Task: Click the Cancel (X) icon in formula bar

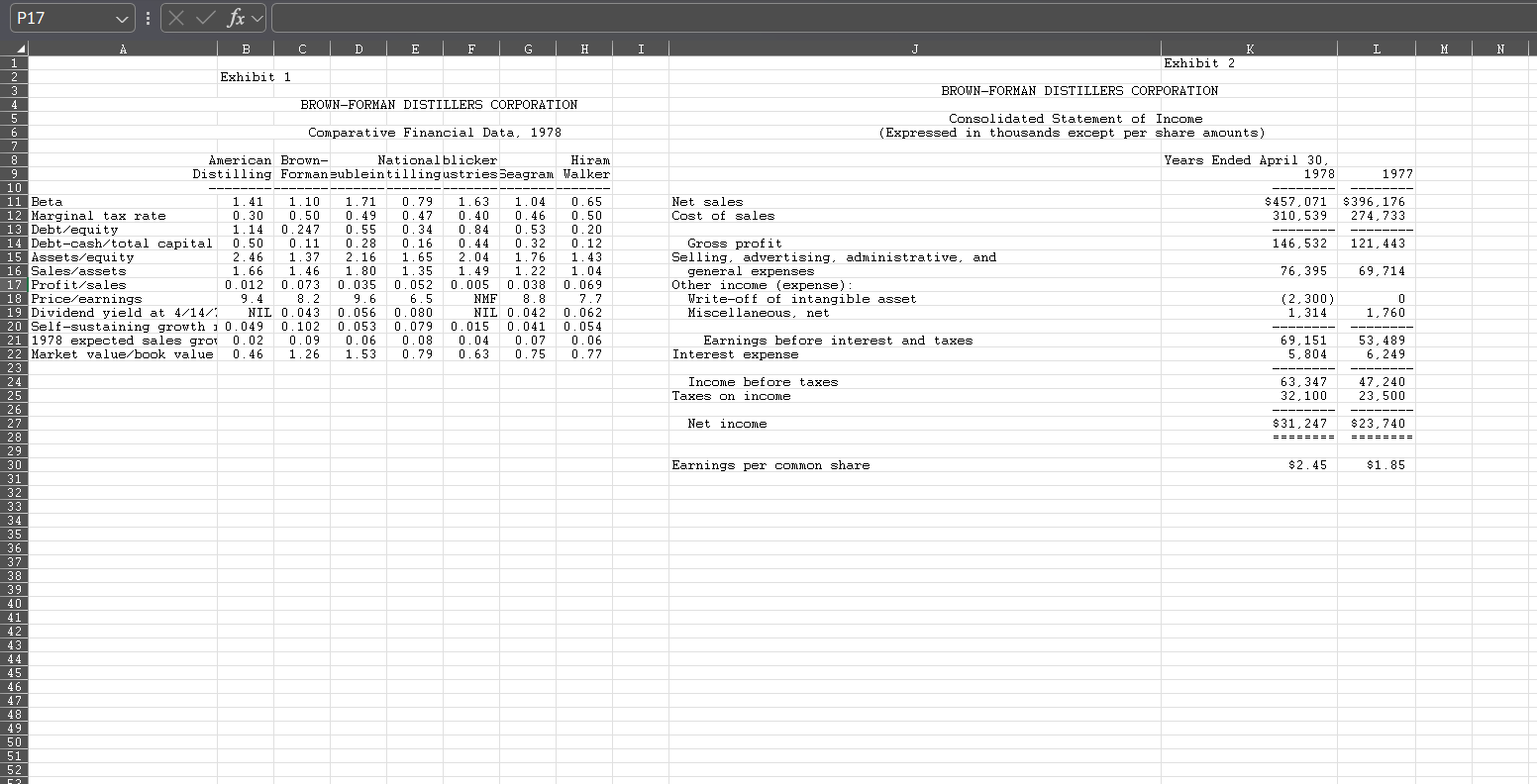Action: [x=175, y=17]
